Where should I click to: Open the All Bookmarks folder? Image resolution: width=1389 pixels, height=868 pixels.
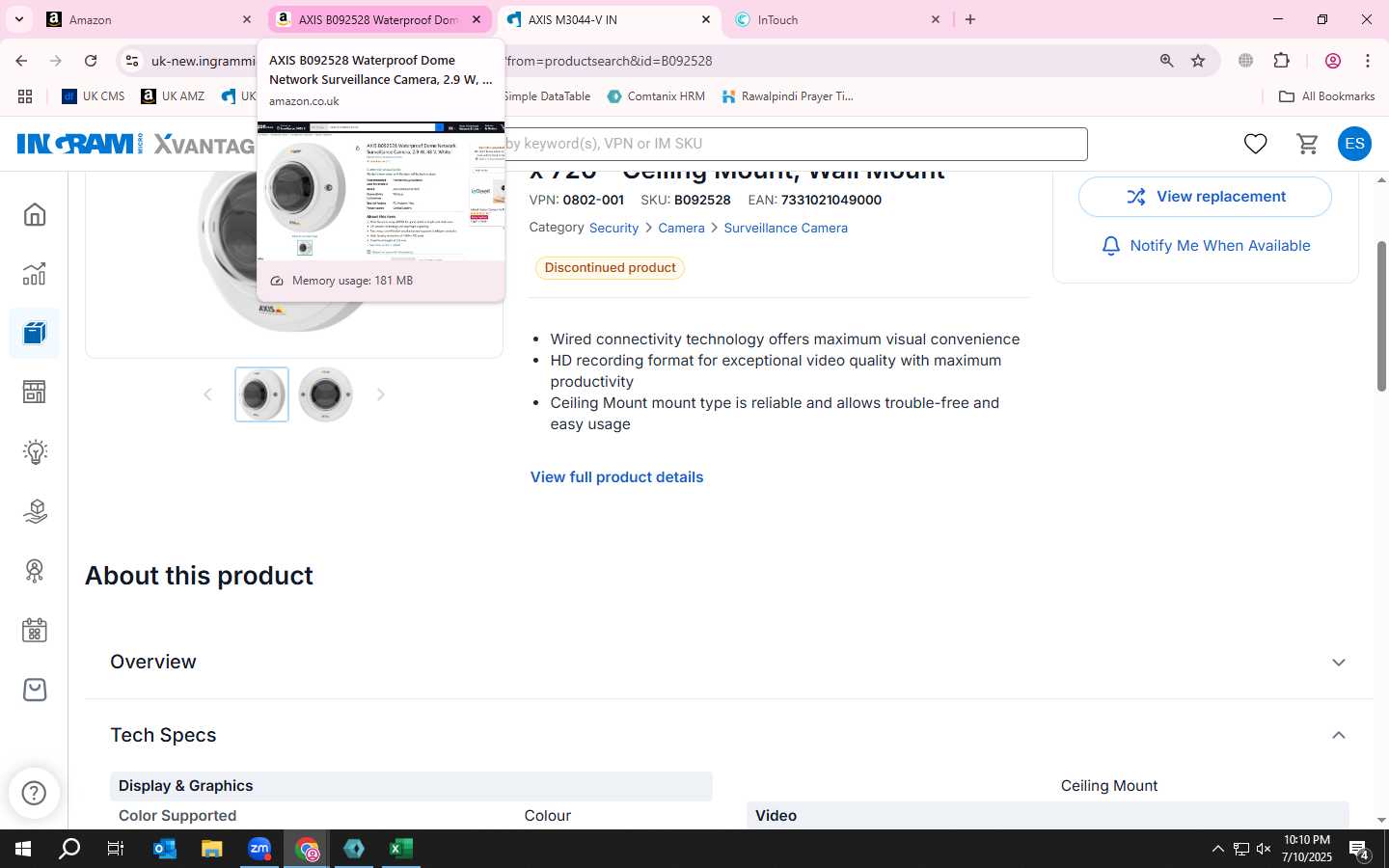pos(1326,96)
